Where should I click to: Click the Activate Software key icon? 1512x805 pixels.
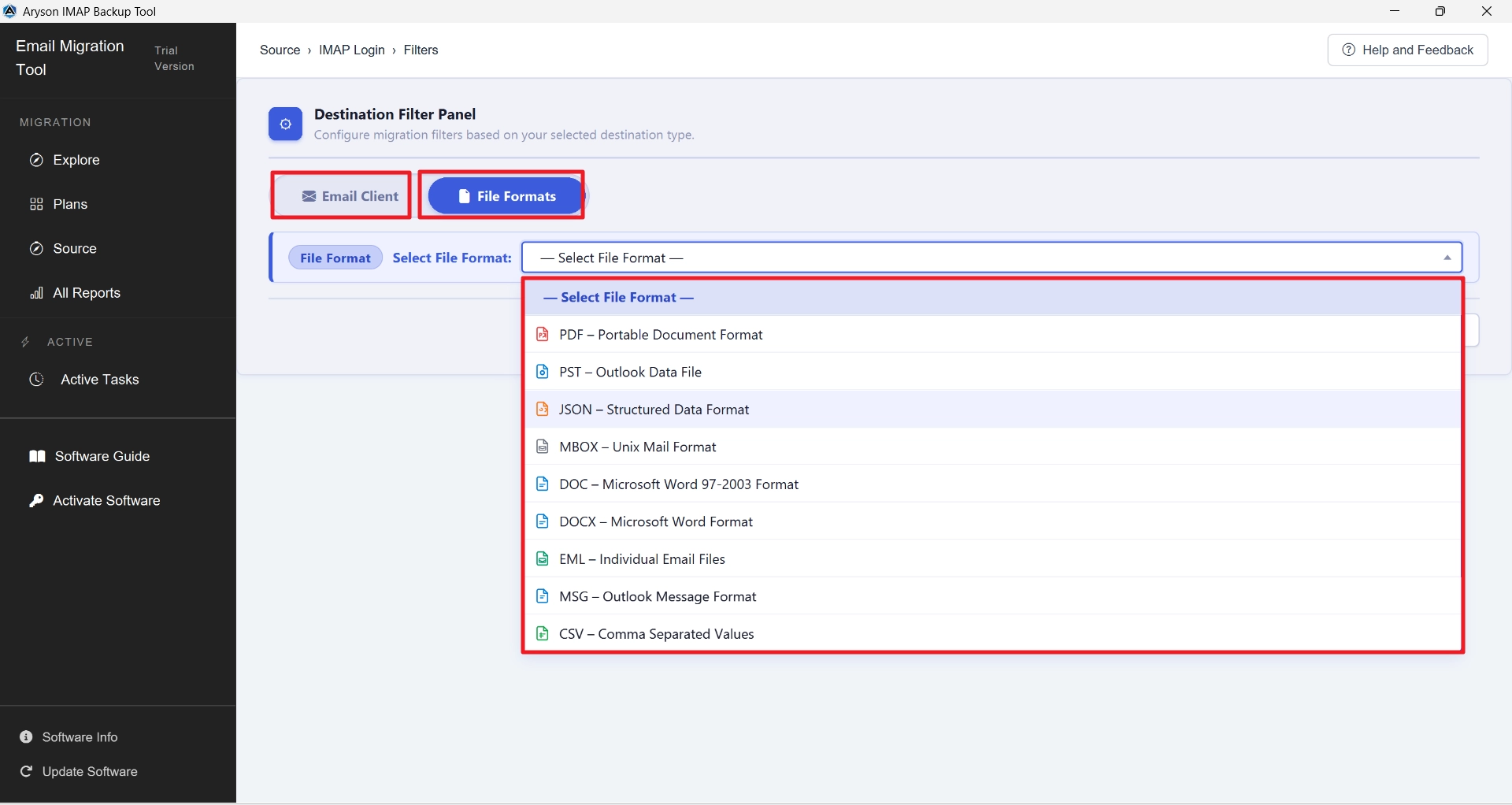(36, 500)
